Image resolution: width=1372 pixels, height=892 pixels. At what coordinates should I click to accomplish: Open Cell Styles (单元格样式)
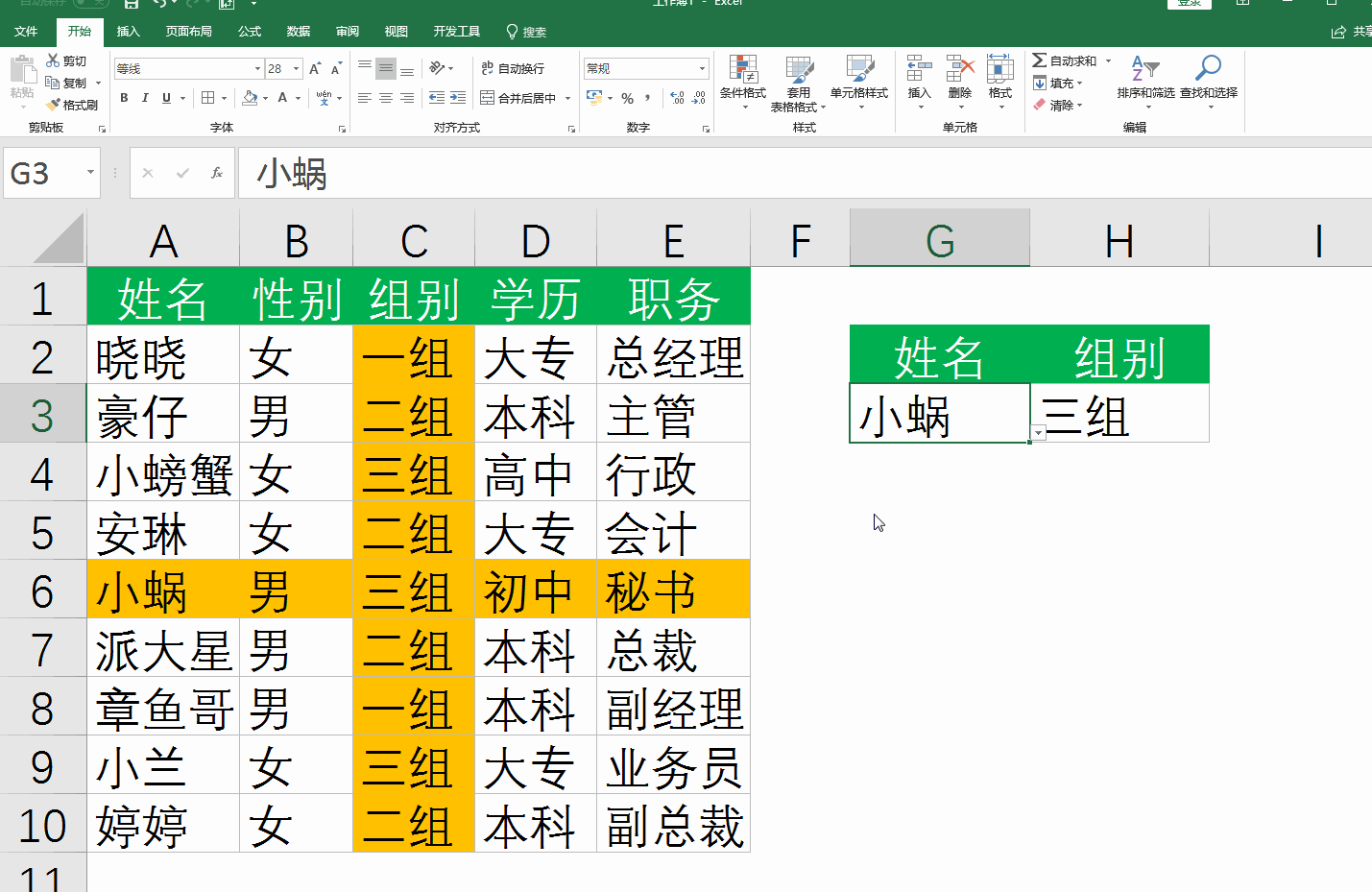pyautogui.click(x=859, y=82)
